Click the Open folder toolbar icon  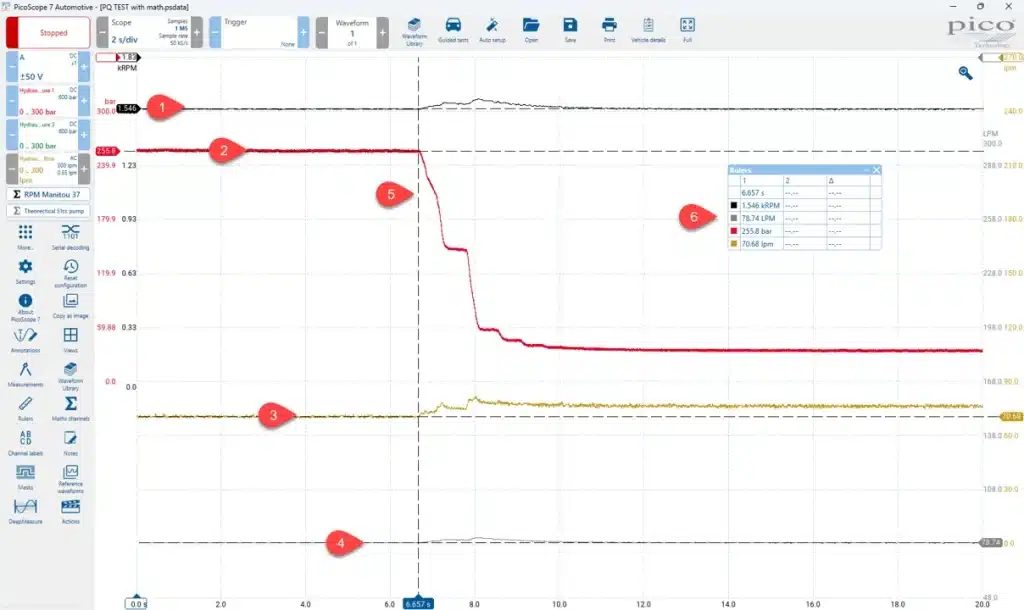pos(531,31)
